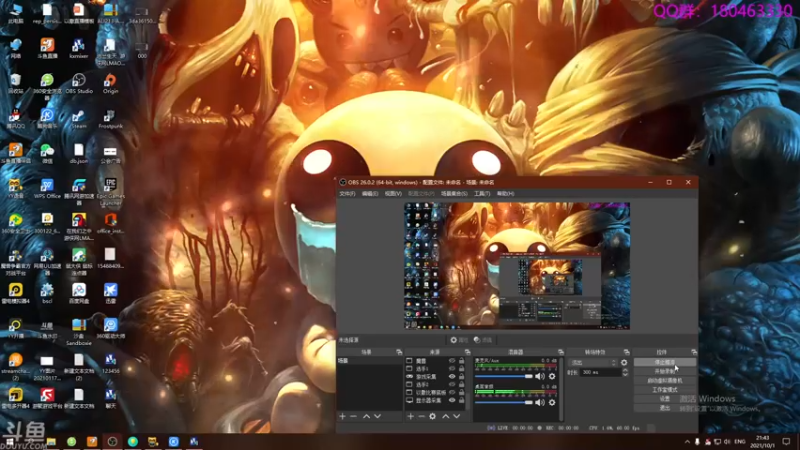The image size is (800, 450).
Task: Open the 帮助(H) menu in OBS
Action: pos(505,194)
